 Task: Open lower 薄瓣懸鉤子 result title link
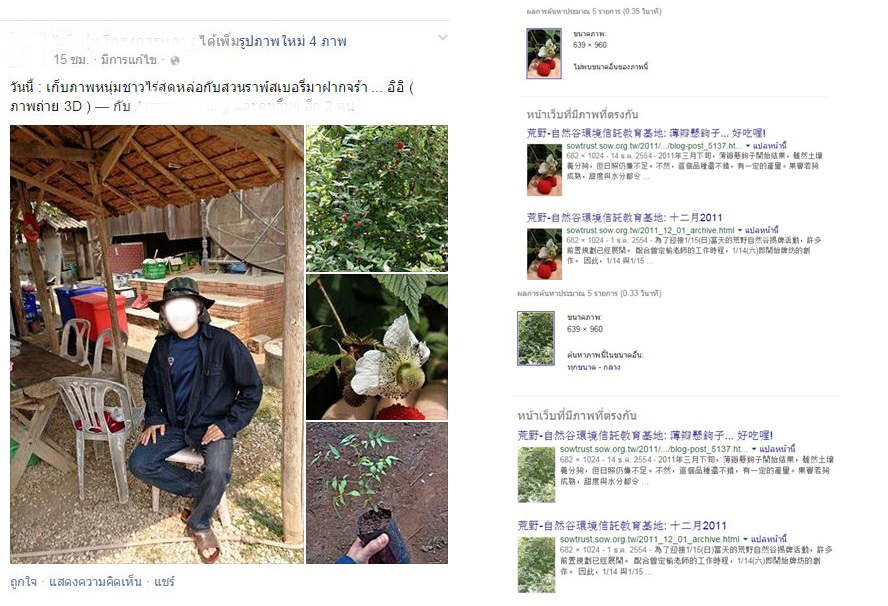coord(645,436)
